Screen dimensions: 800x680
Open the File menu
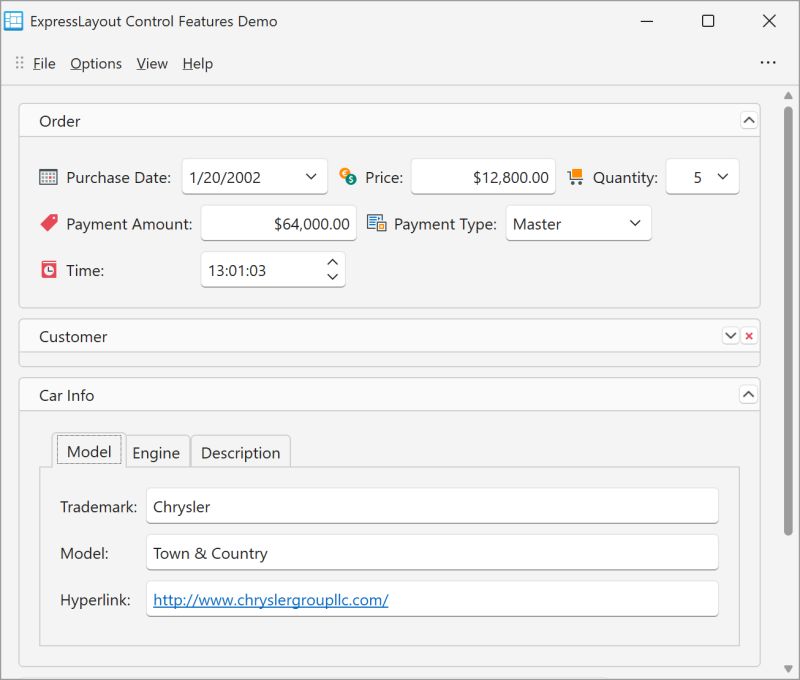pyautogui.click(x=44, y=64)
